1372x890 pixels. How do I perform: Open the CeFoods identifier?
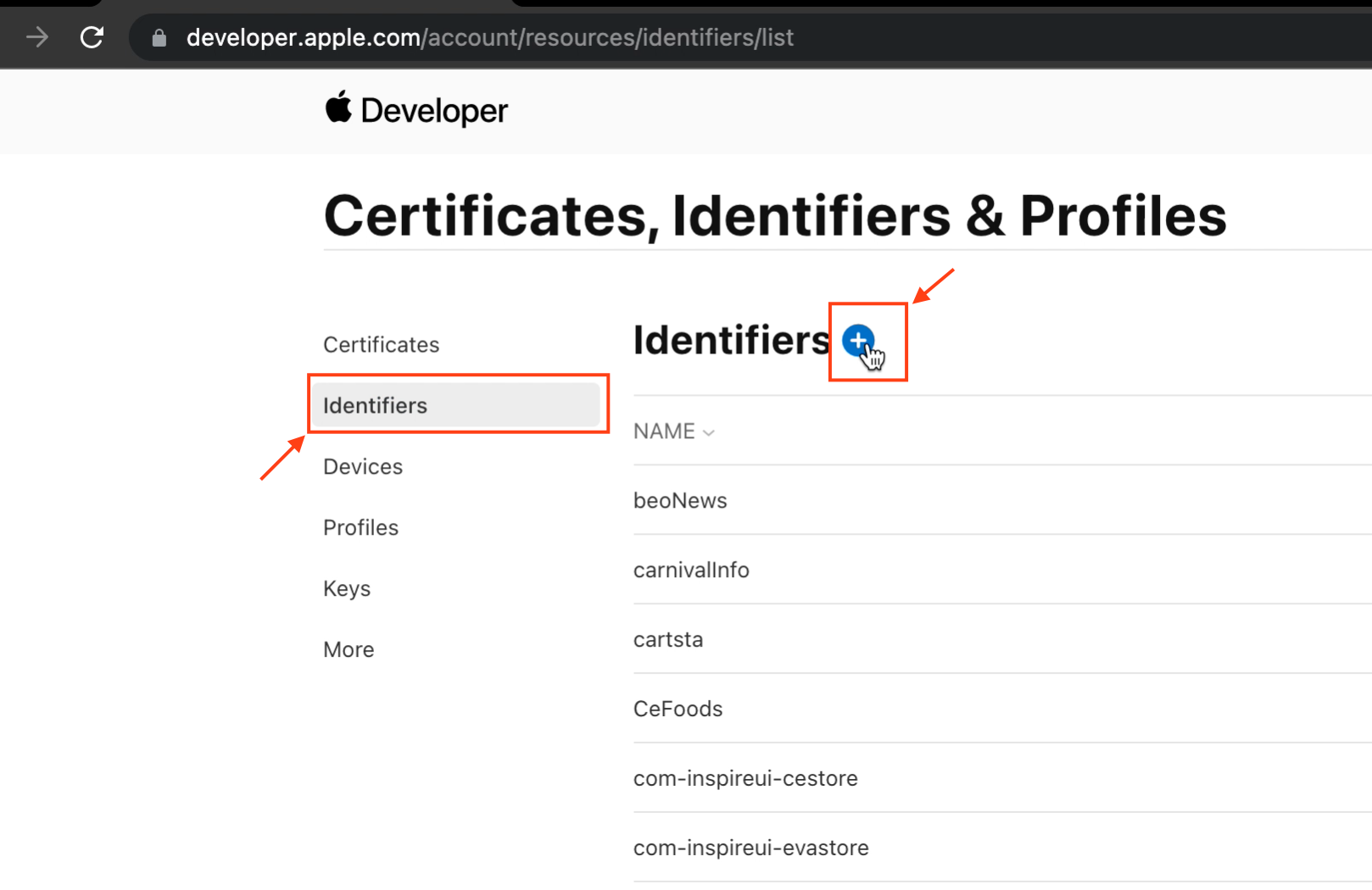click(x=678, y=709)
